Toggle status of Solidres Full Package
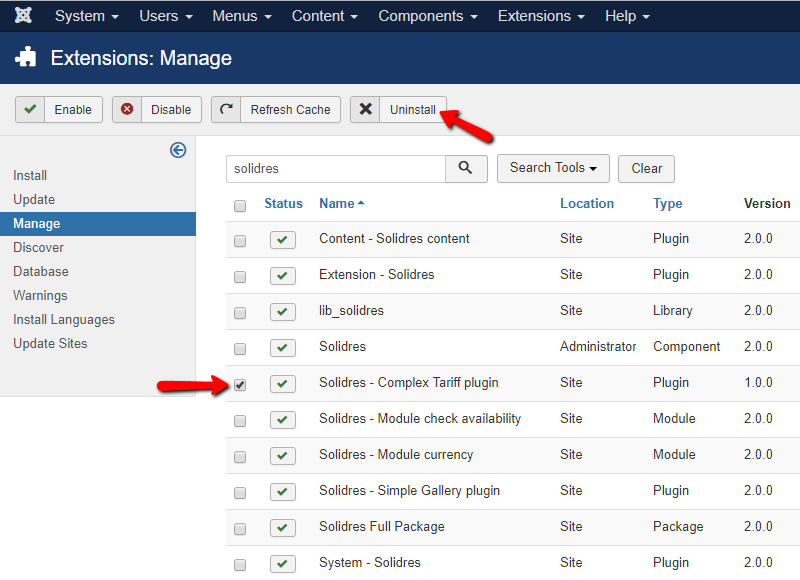This screenshot has height=580, width=800. tap(283, 528)
